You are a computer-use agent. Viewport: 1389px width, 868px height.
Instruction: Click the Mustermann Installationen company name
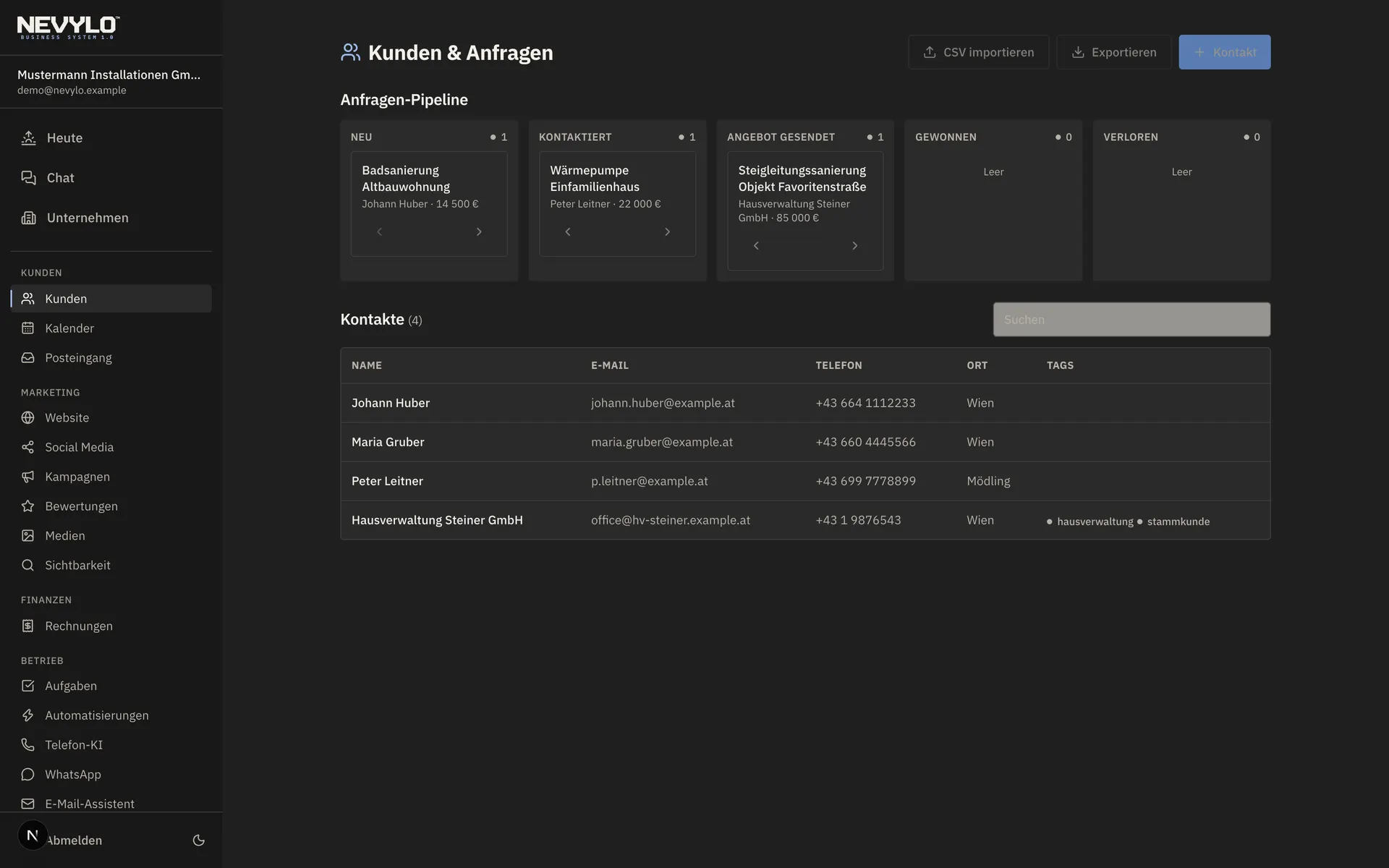tap(109, 75)
